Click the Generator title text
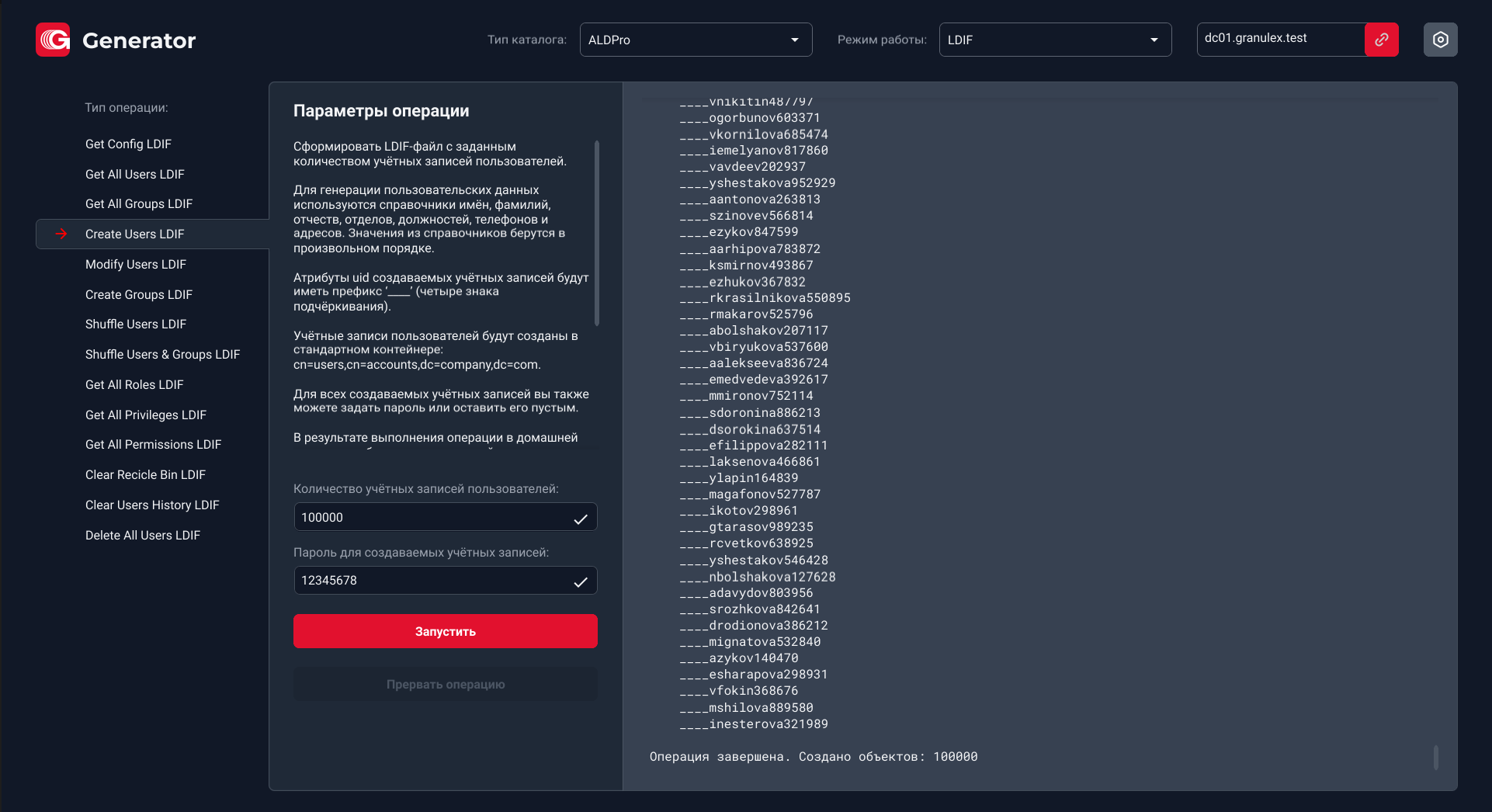Screen dimensions: 1492x812 point(139,40)
